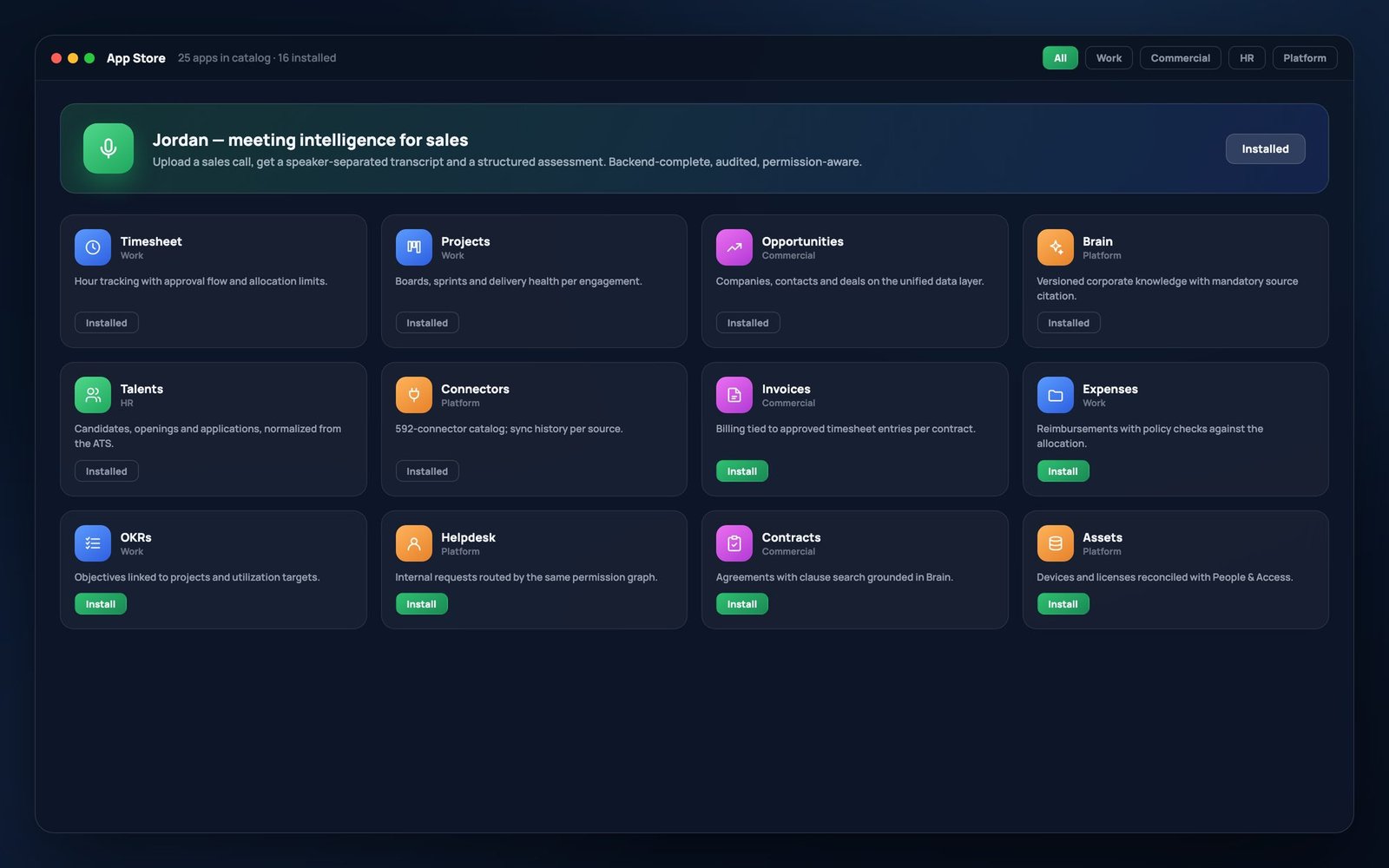Click the red close window button

tap(56, 58)
